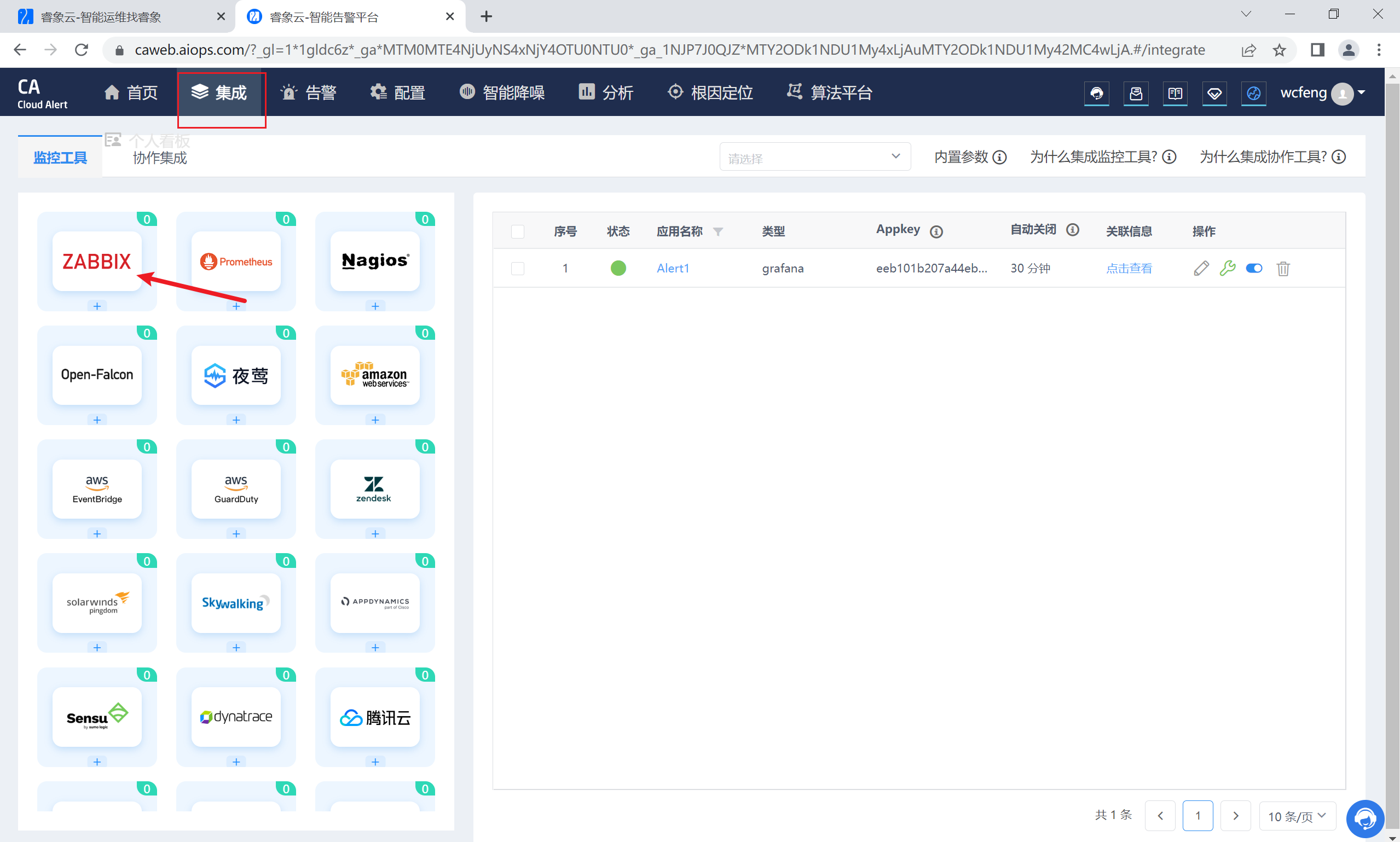Reload the page with browser refresh button
Image resolution: width=1400 pixels, height=842 pixels.
pos(82,50)
